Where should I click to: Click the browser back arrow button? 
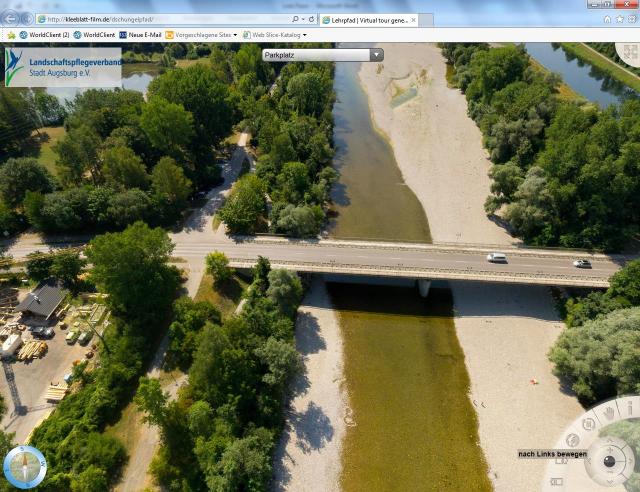(x=11, y=19)
